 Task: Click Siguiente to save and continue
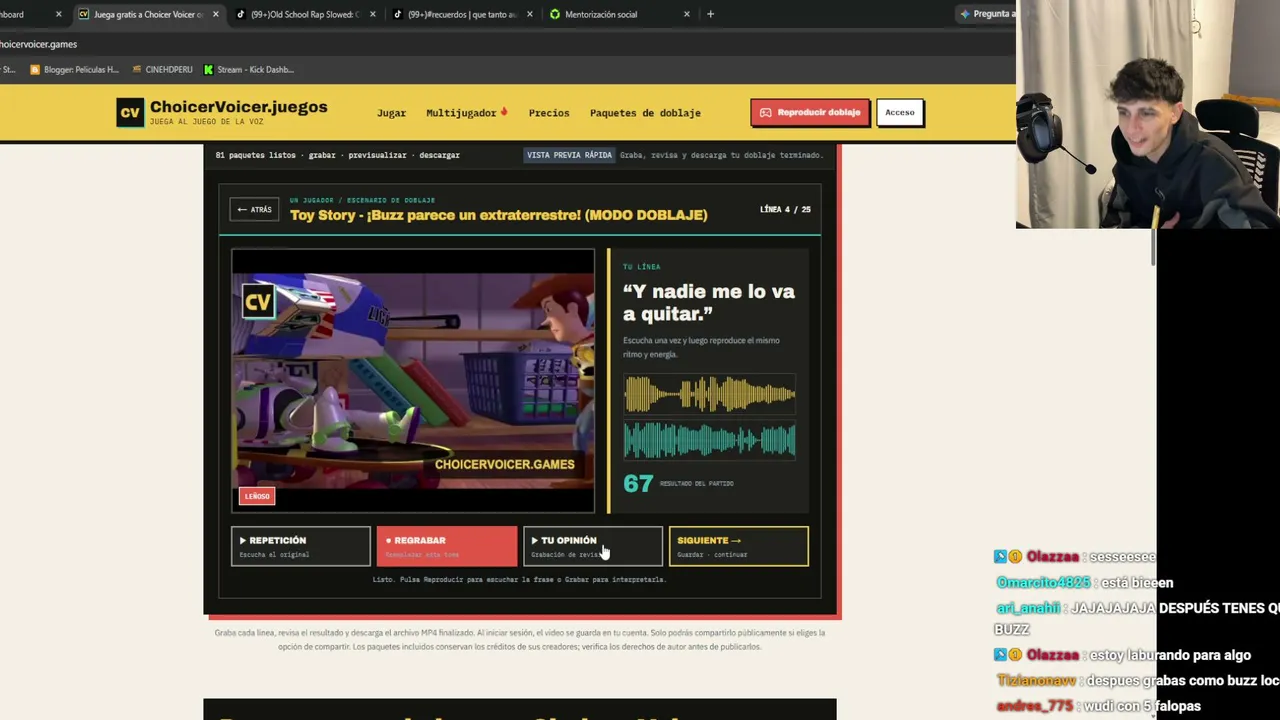(x=739, y=546)
